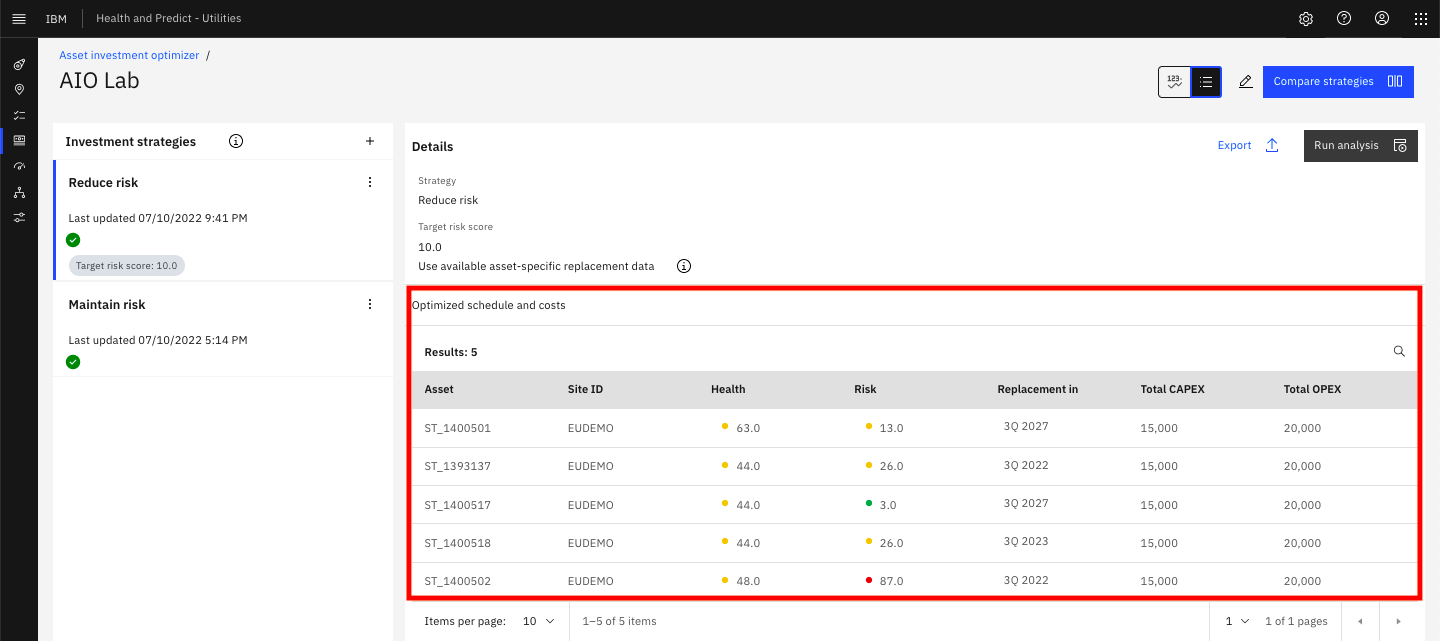Viewport: 1440px width, 641px height.
Task: Click the edit pencil icon
Action: coord(1246,82)
